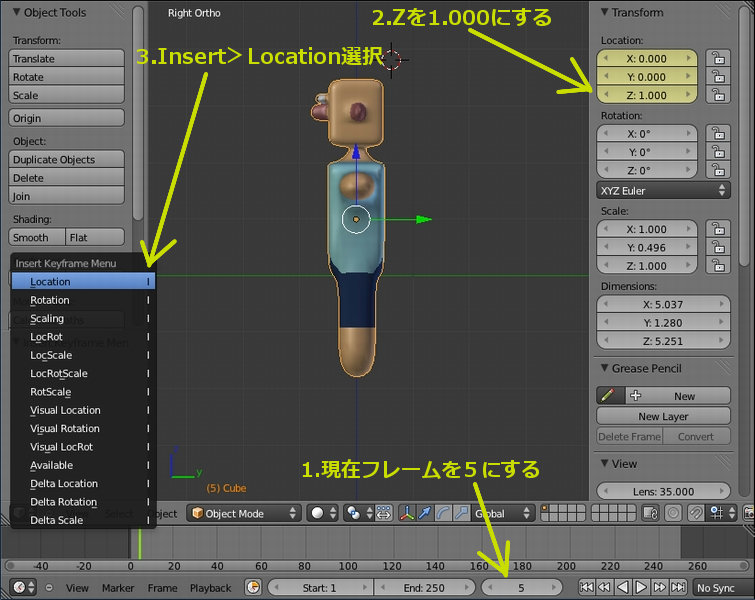Jump to the next keyframe
Image resolution: width=755 pixels, height=600 pixels.
[660, 587]
